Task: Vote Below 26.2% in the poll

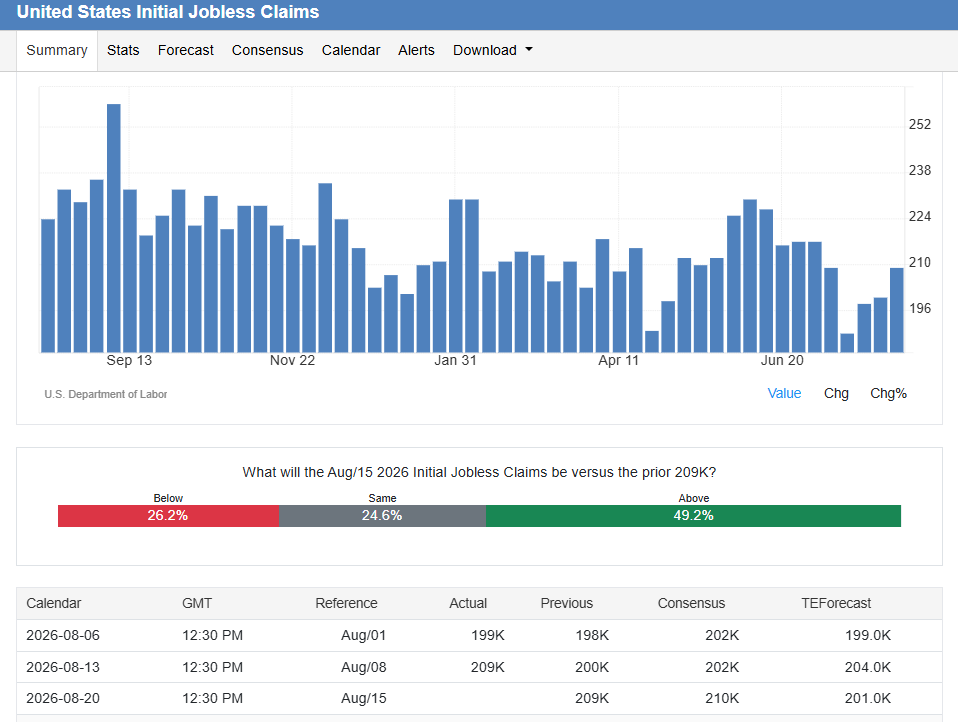Action: coord(168,516)
